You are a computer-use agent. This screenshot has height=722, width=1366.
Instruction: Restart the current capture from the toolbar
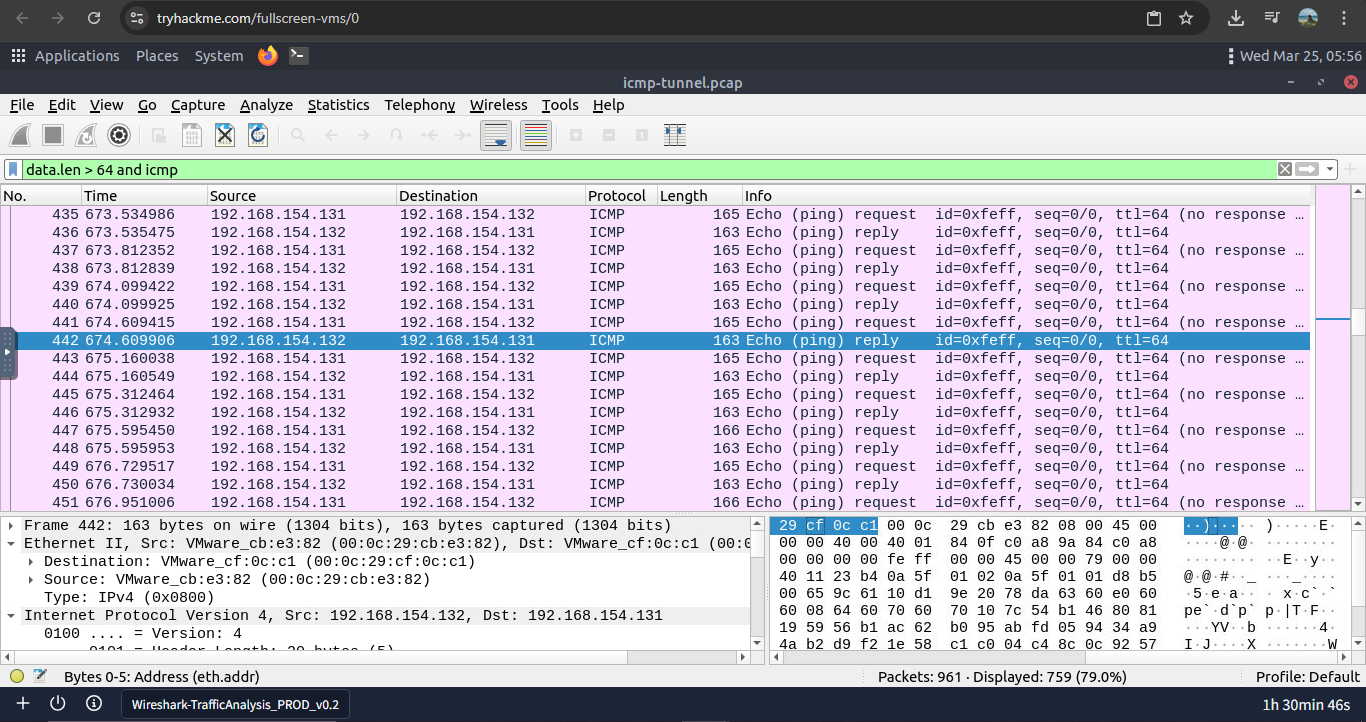(x=86, y=135)
